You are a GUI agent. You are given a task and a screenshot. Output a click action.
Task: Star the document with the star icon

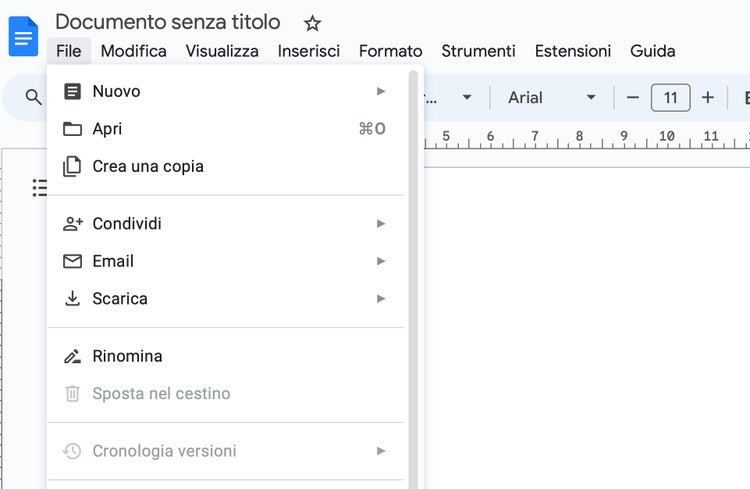[x=312, y=23]
